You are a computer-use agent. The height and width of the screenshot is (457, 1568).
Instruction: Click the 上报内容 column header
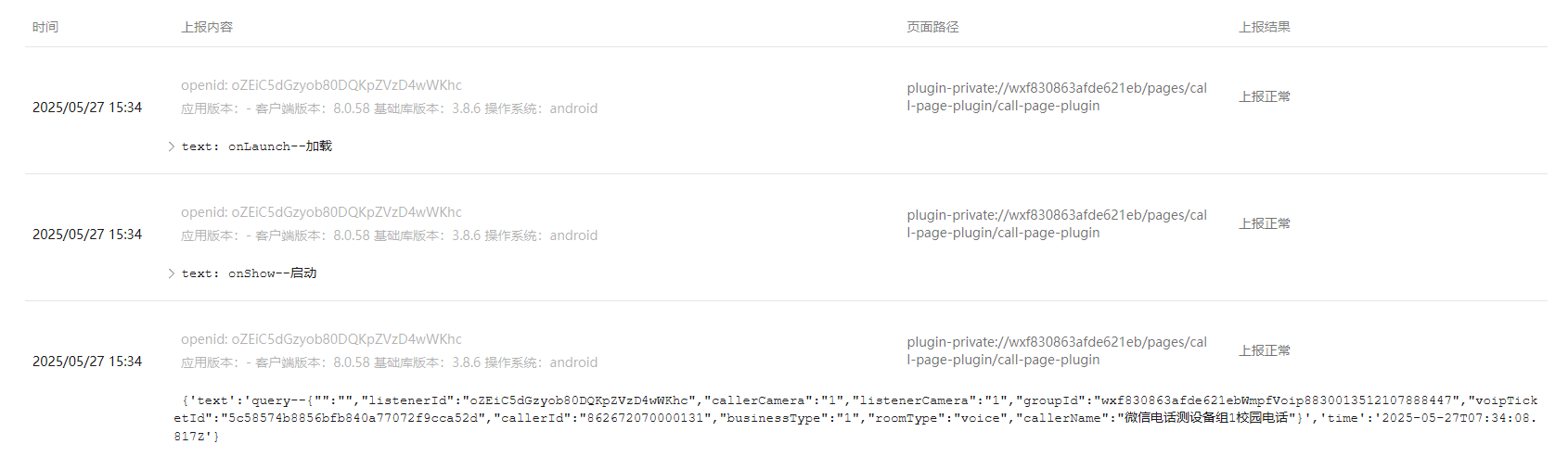[207, 27]
